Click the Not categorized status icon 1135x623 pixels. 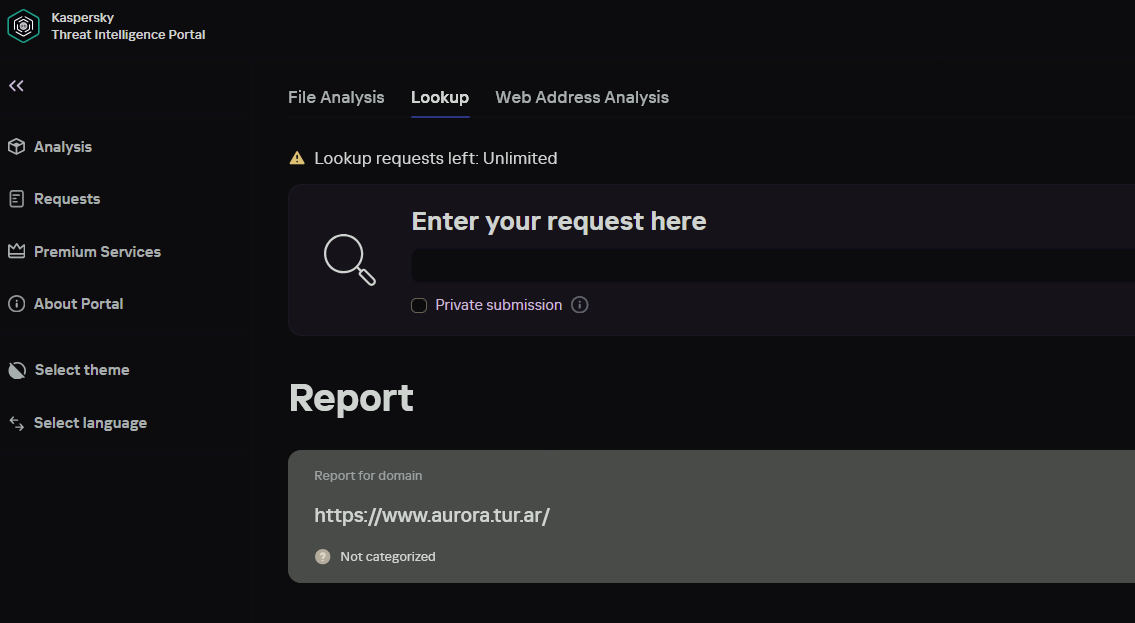322,557
